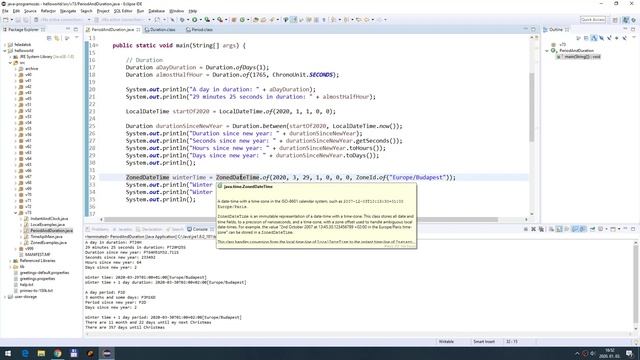Viewport: 640px width, 360px height.
Task: Select the Java perspective icon
Action: point(626,20)
